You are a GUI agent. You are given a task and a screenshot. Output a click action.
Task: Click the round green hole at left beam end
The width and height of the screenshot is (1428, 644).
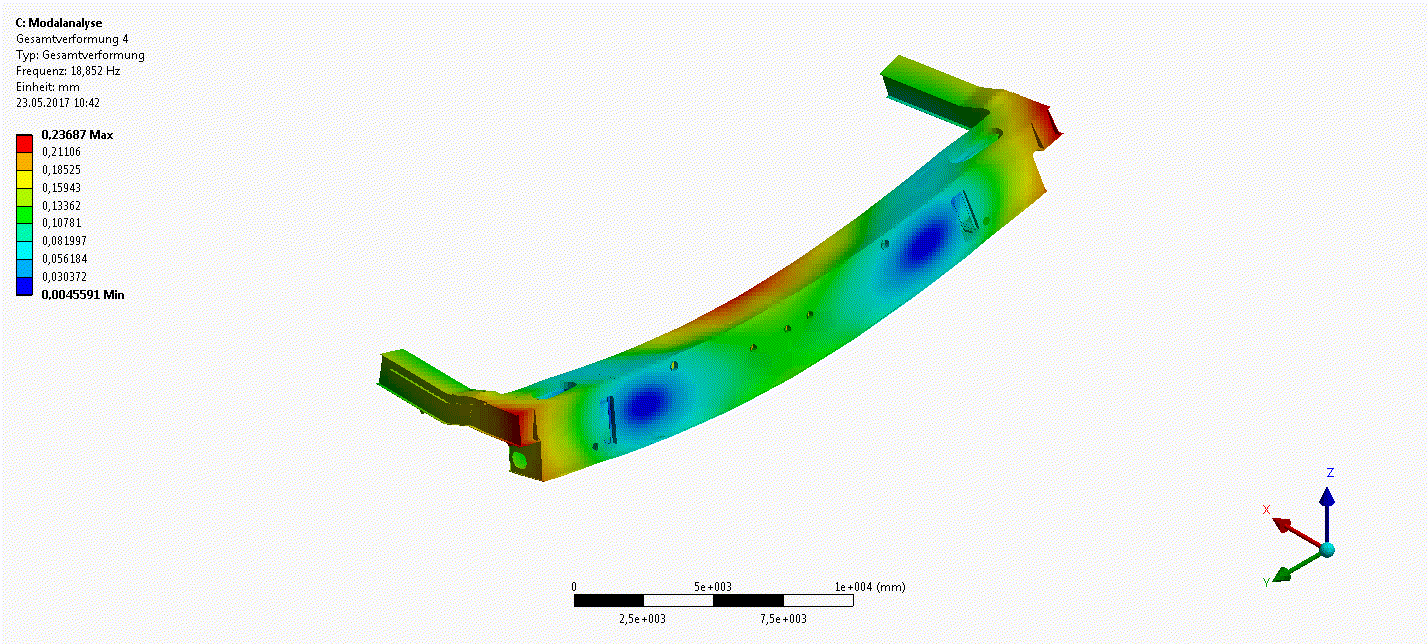(518, 460)
